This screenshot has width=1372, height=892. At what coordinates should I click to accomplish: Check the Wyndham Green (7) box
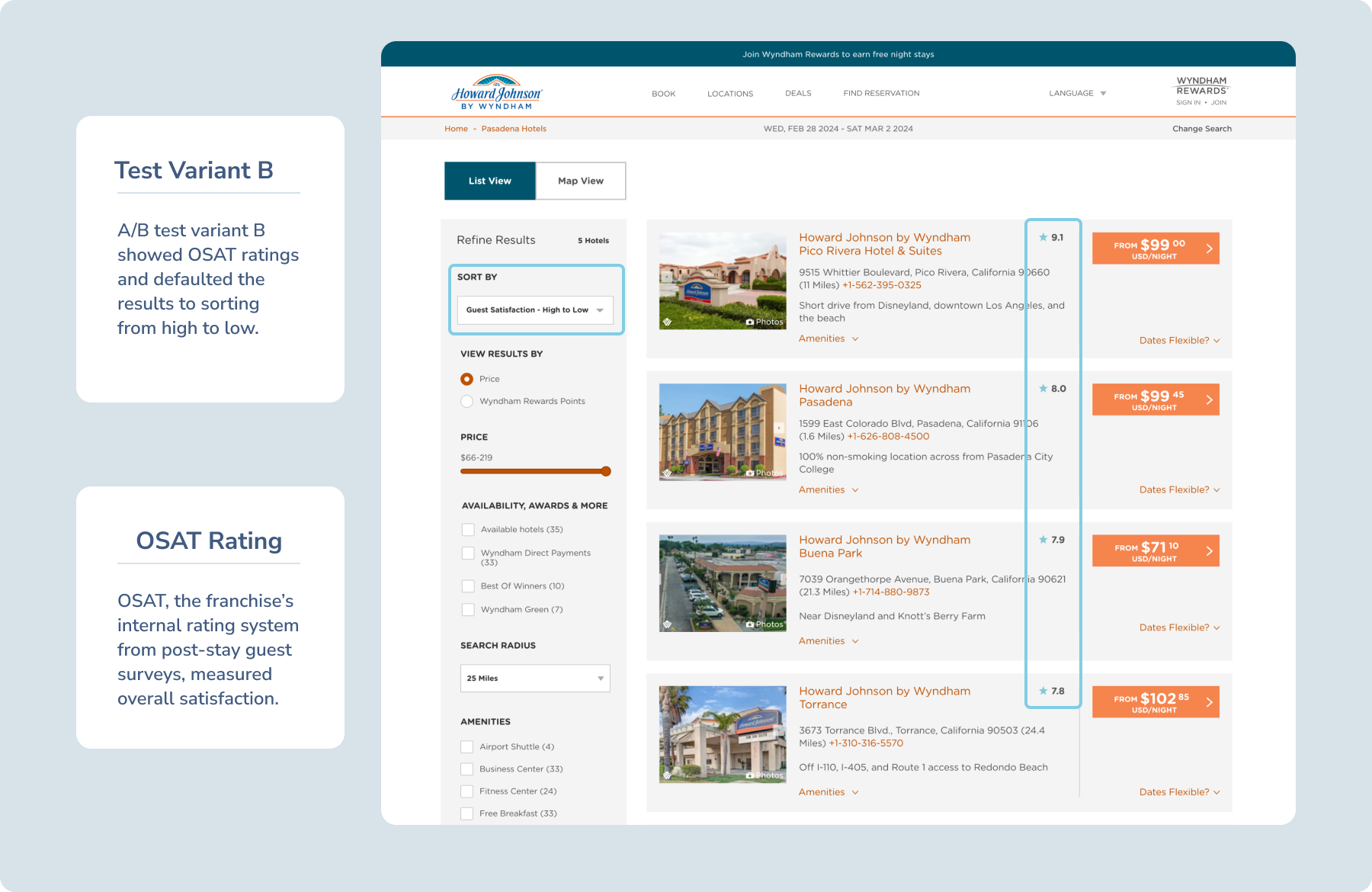coord(468,609)
